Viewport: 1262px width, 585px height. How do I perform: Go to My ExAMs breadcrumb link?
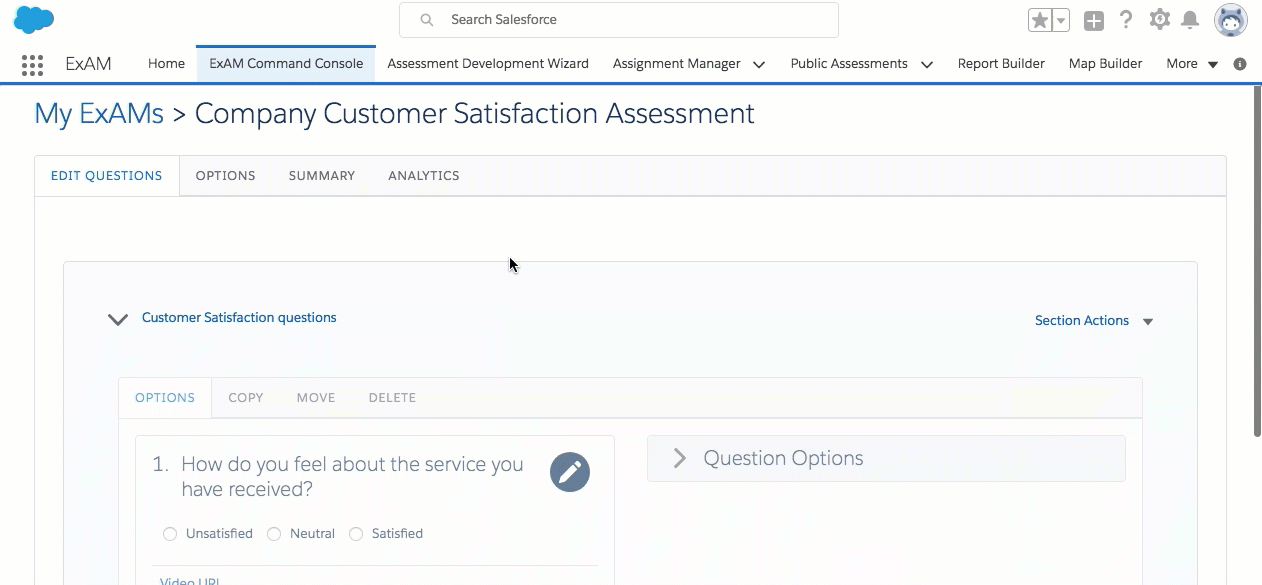tap(99, 114)
